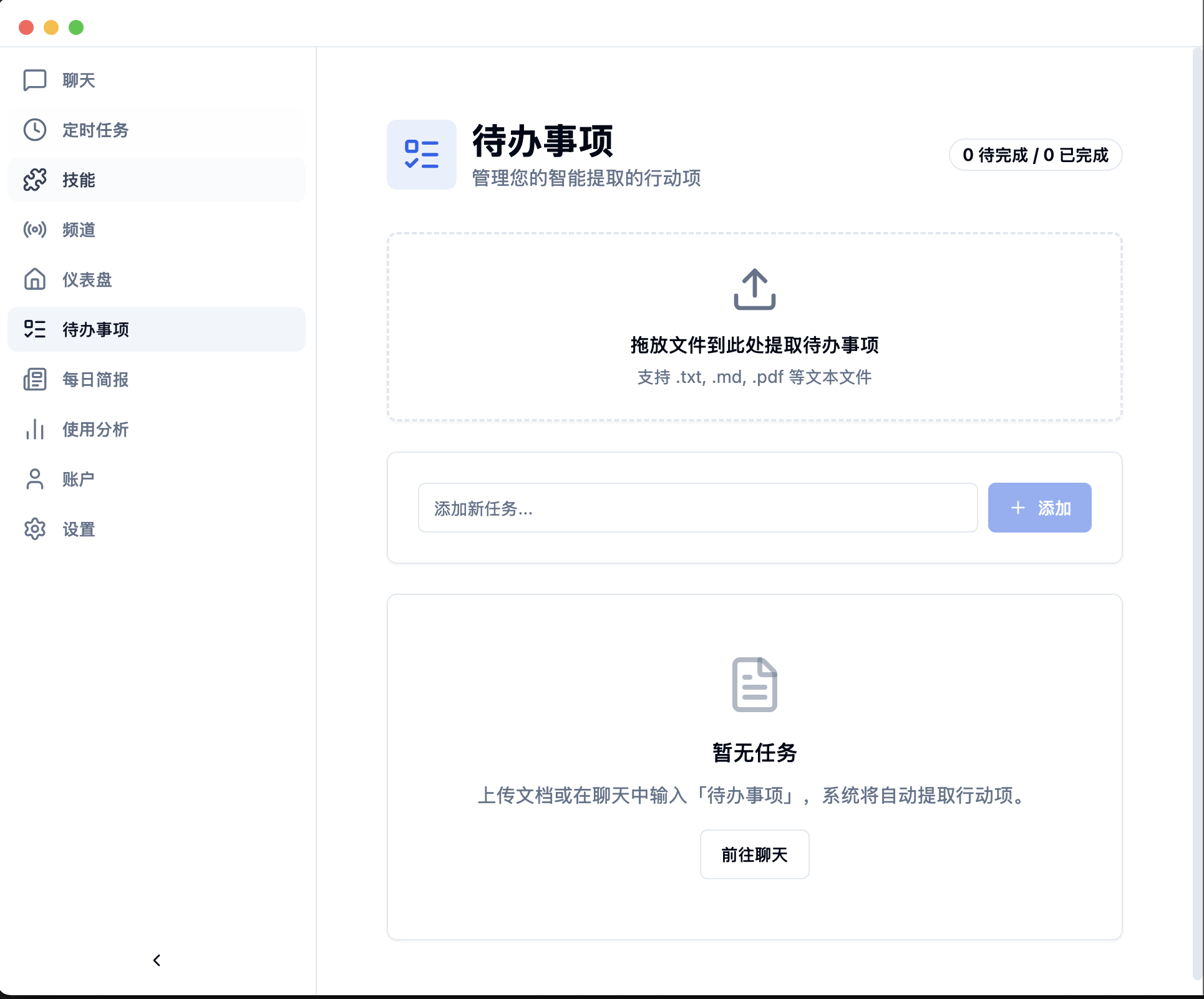Open the 频道 broadcast icon

point(34,229)
